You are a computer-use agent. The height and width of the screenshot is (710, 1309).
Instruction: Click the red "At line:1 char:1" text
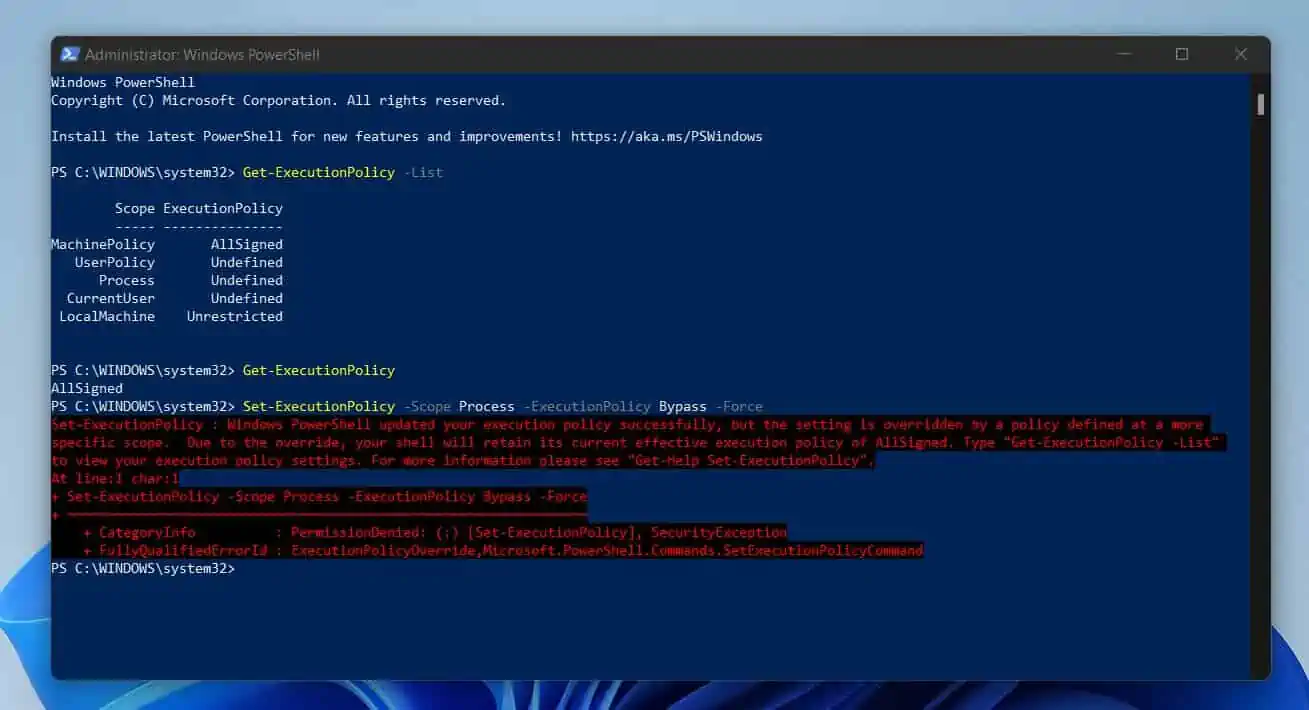coord(115,478)
